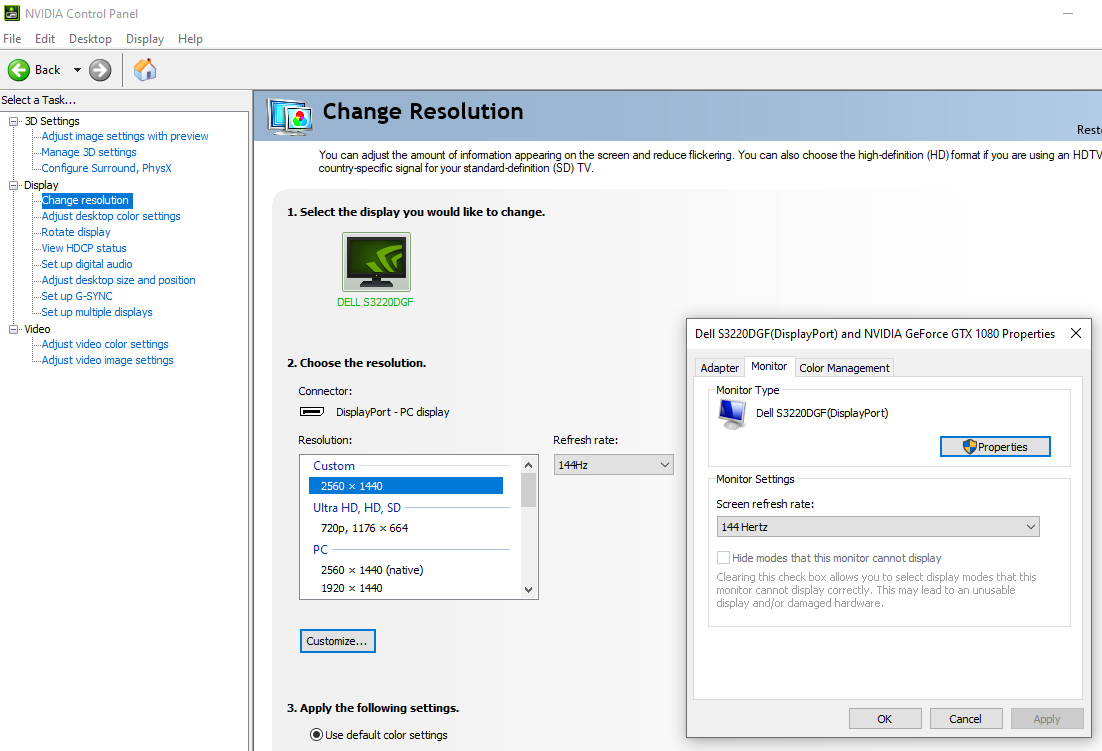1102x751 pixels.
Task: Click the grey Forward arrow icon
Action: (100, 70)
